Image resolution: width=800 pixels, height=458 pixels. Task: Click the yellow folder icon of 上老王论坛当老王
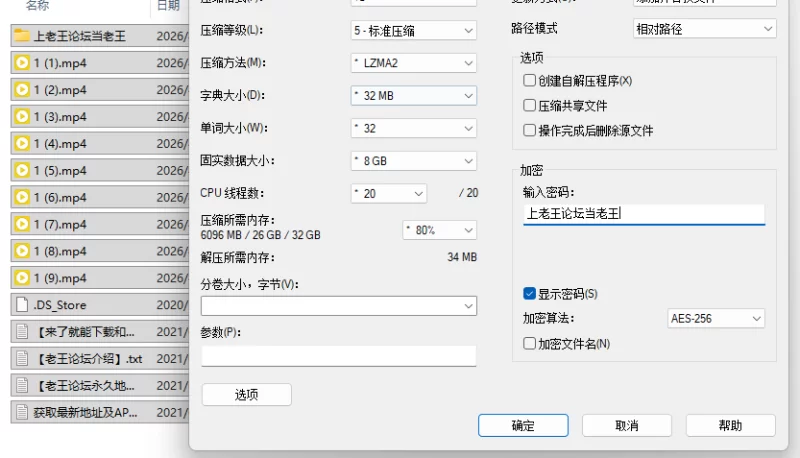(x=22, y=36)
